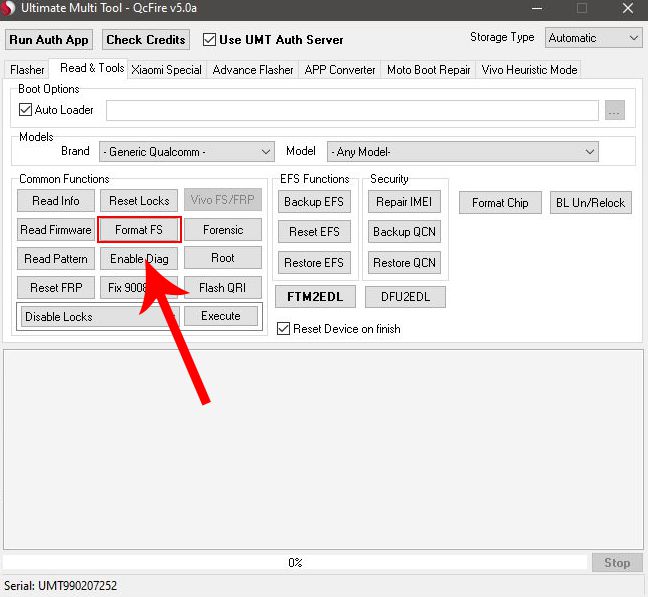Click the BL Un/Relock button
This screenshot has height=597, width=648.
pos(591,203)
